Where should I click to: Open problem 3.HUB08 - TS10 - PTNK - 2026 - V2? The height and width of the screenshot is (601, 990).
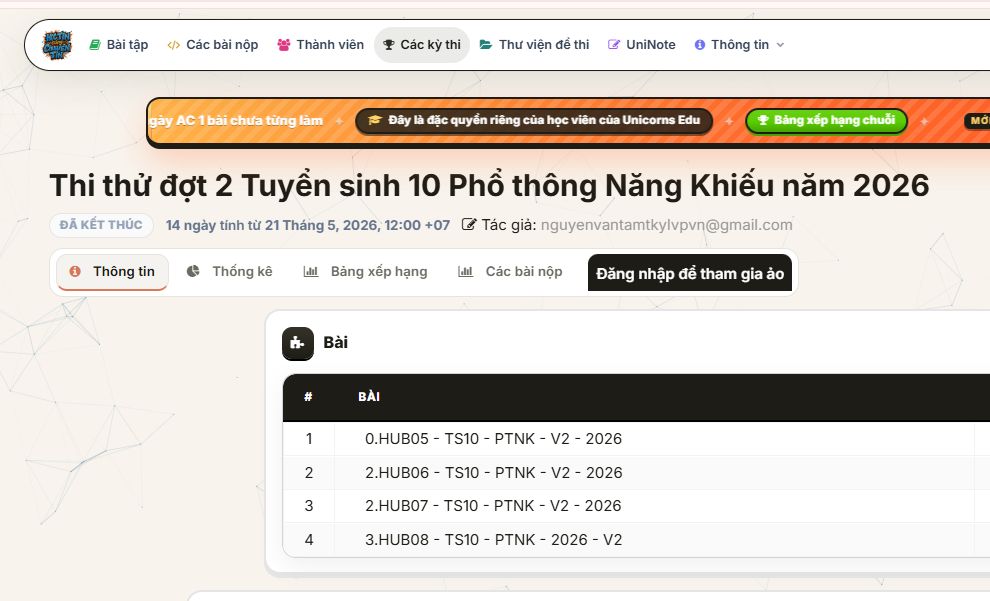click(494, 540)
